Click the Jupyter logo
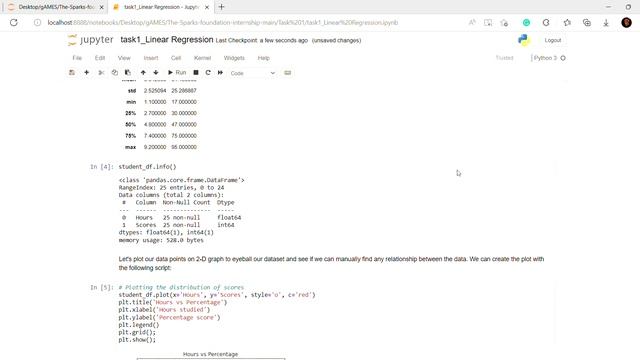Screen dimensions: 640x360 [91, 40]
